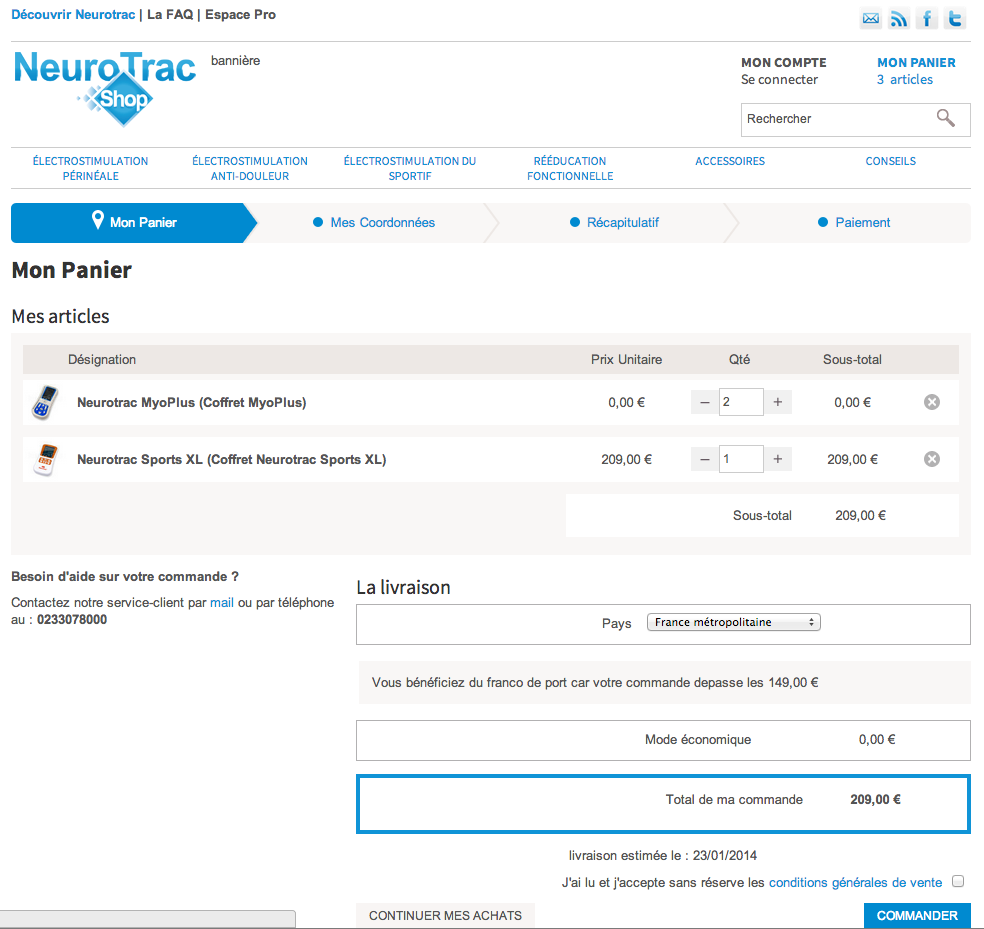Open Découvrir Neurotrac link
The height and width of the screenshot is (929, 984).
tap(73, 14)
